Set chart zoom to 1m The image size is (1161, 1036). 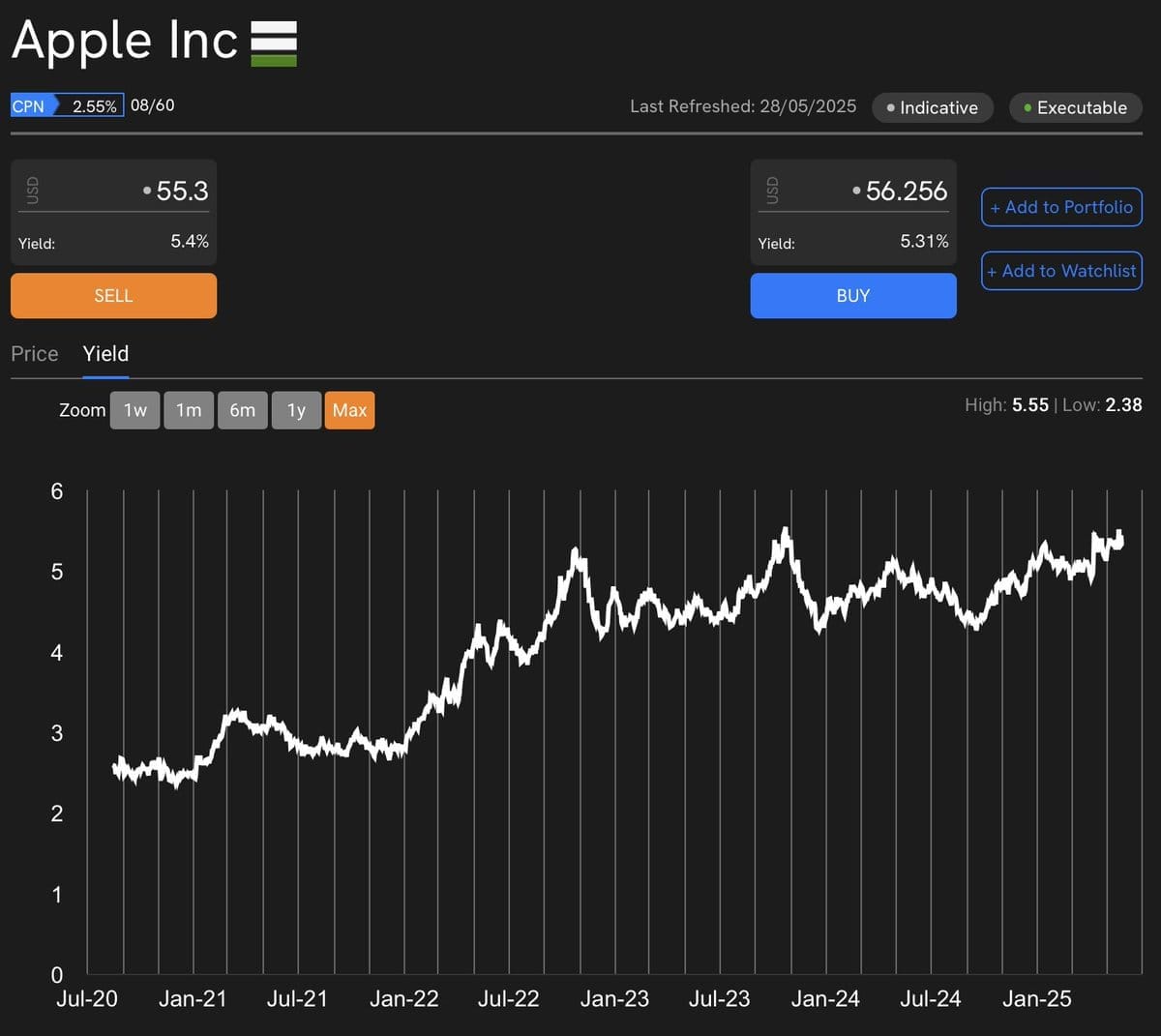pyautogui.click(x=189, y=410)
